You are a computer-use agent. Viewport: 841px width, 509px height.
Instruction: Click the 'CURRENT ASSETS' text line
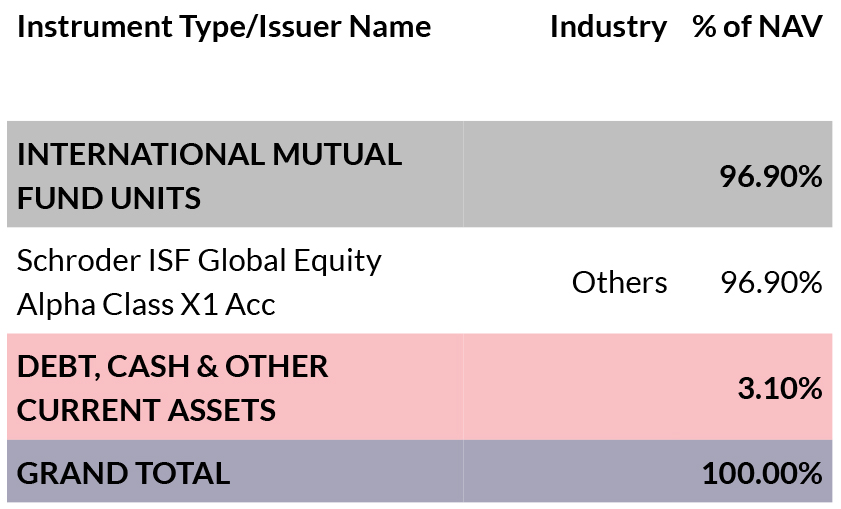point(146,410)
